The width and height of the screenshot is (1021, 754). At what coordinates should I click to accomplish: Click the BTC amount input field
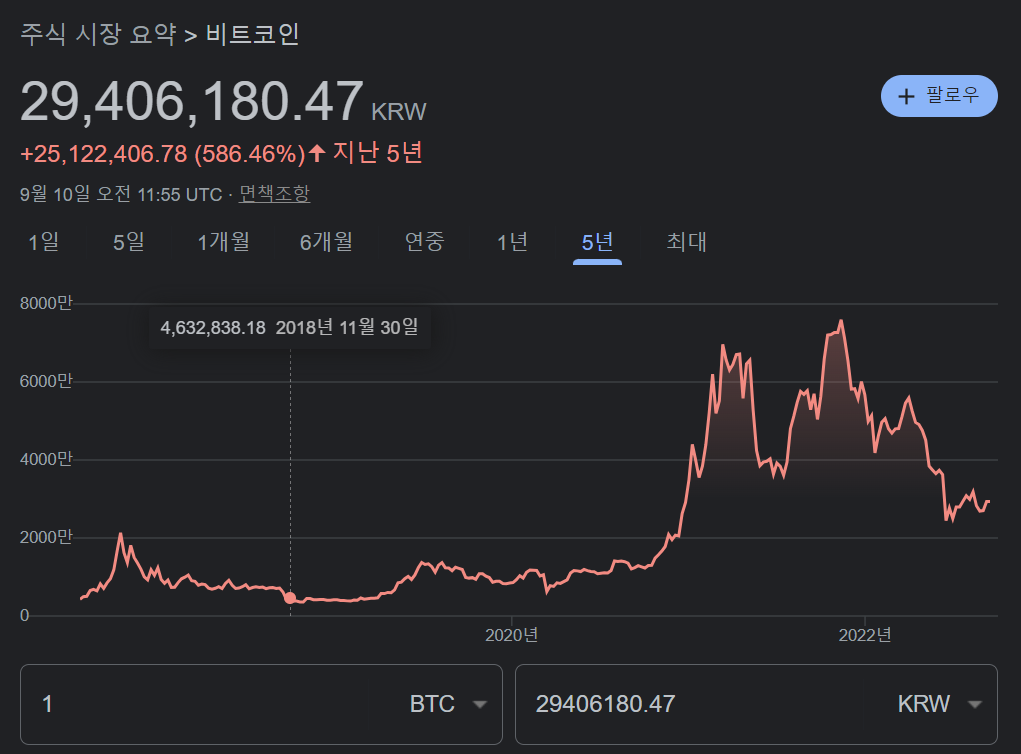(195, 704)
